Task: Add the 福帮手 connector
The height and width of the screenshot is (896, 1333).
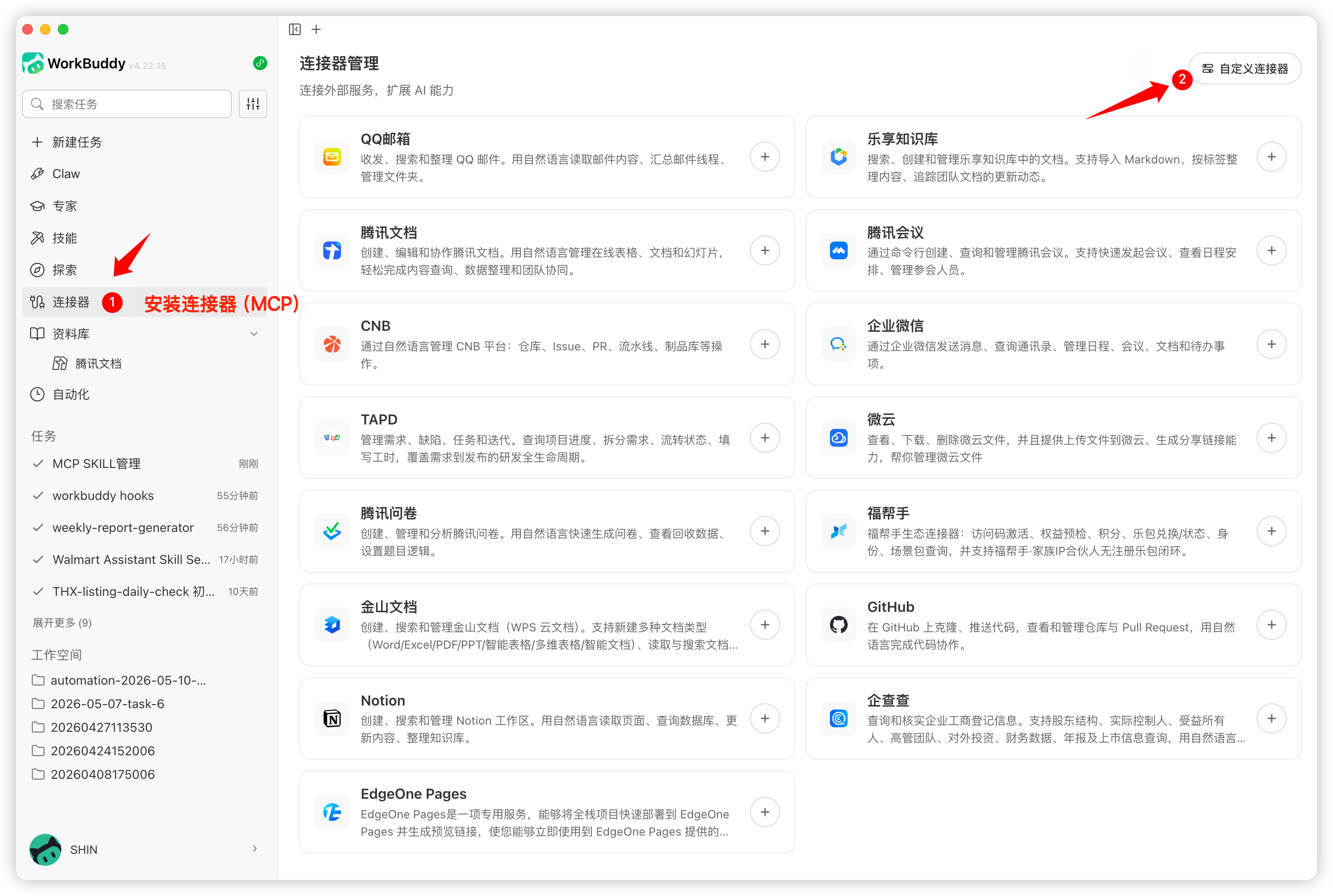Action: pos(1271,531)
